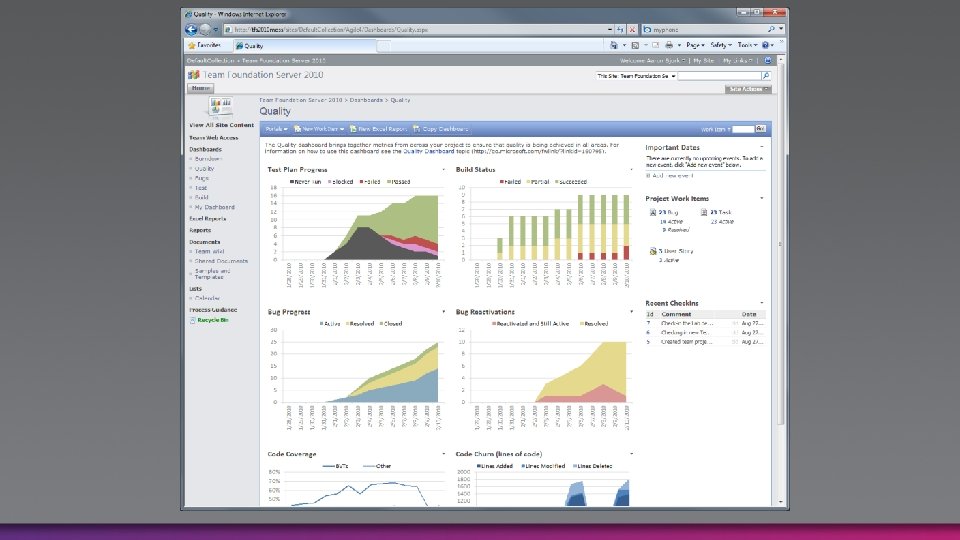Open the Team Wiki link
Screen dimensions: 960x540
(209, 252)
